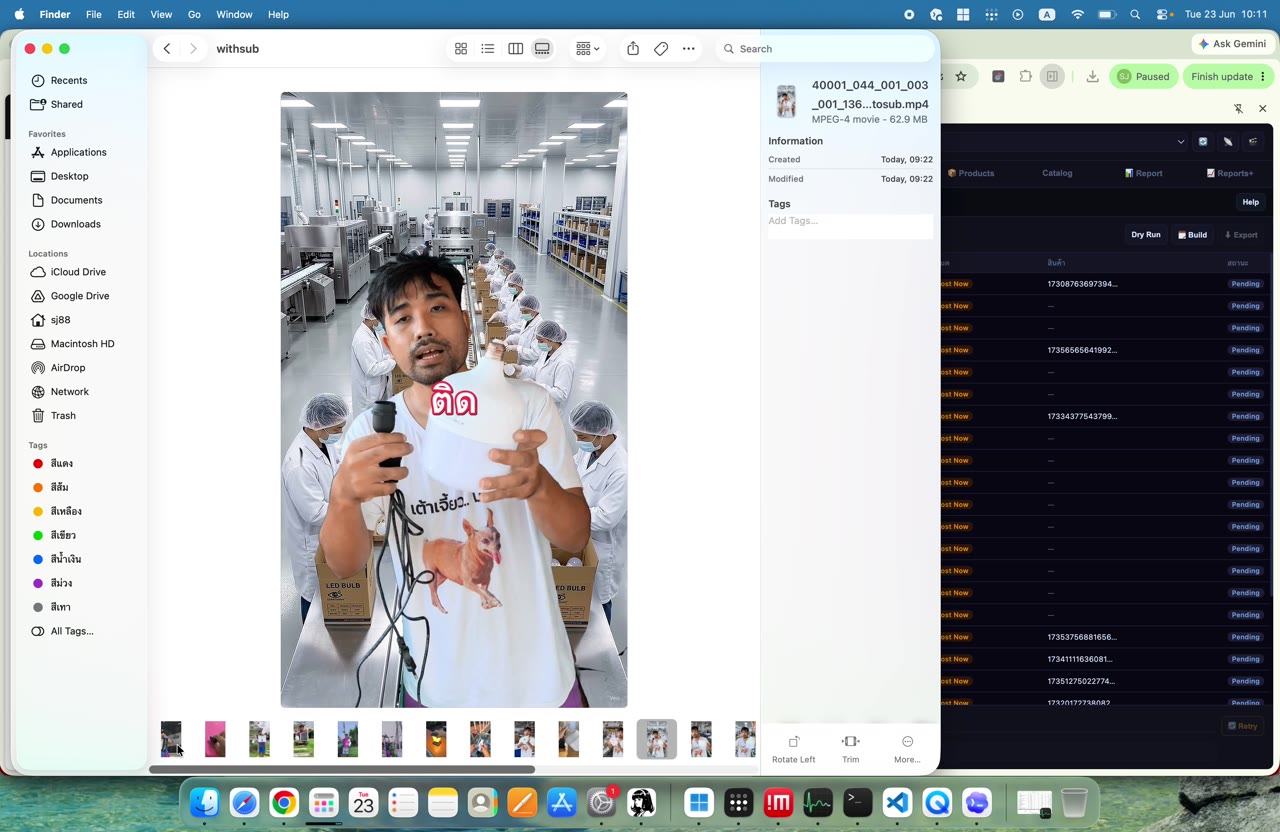Open the More quick actions menu

pyautogui.click(x=907, y=748)
